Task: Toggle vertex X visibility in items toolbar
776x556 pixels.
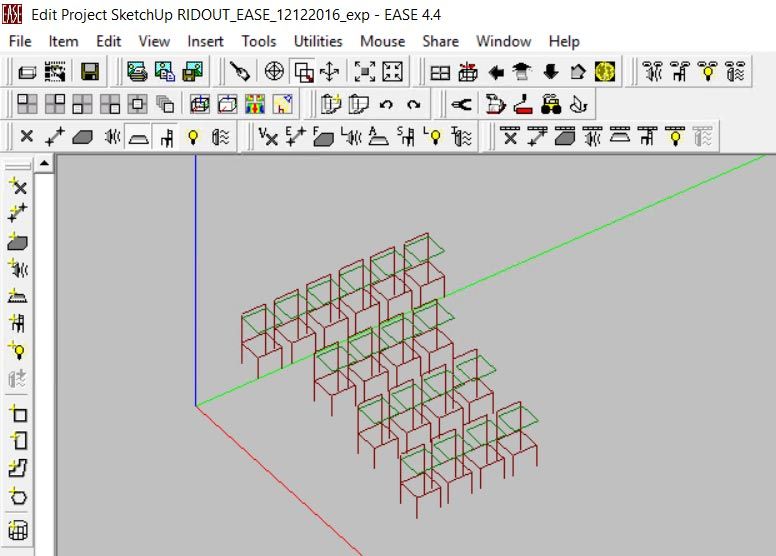Action: pyautogui.click(x=27, y=137)
